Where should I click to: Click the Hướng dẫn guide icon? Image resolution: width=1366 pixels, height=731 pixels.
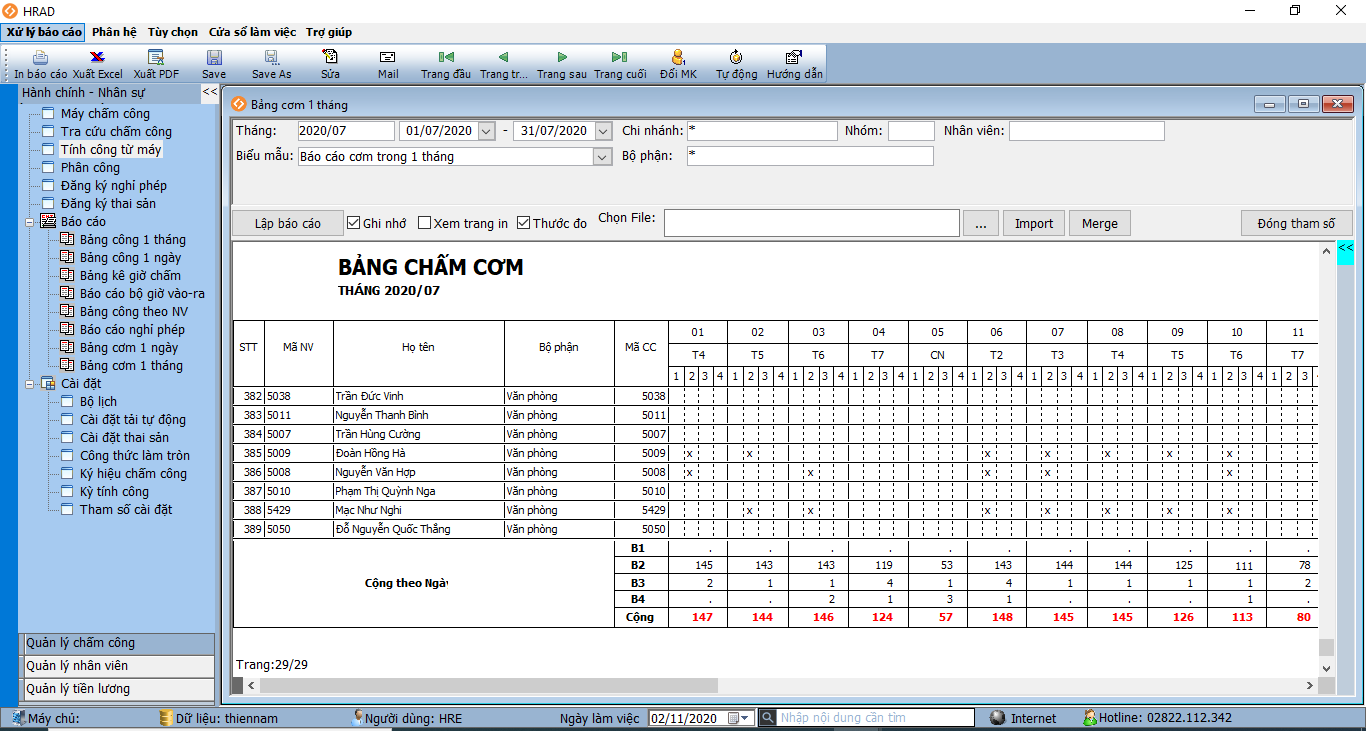coord(794,58)
